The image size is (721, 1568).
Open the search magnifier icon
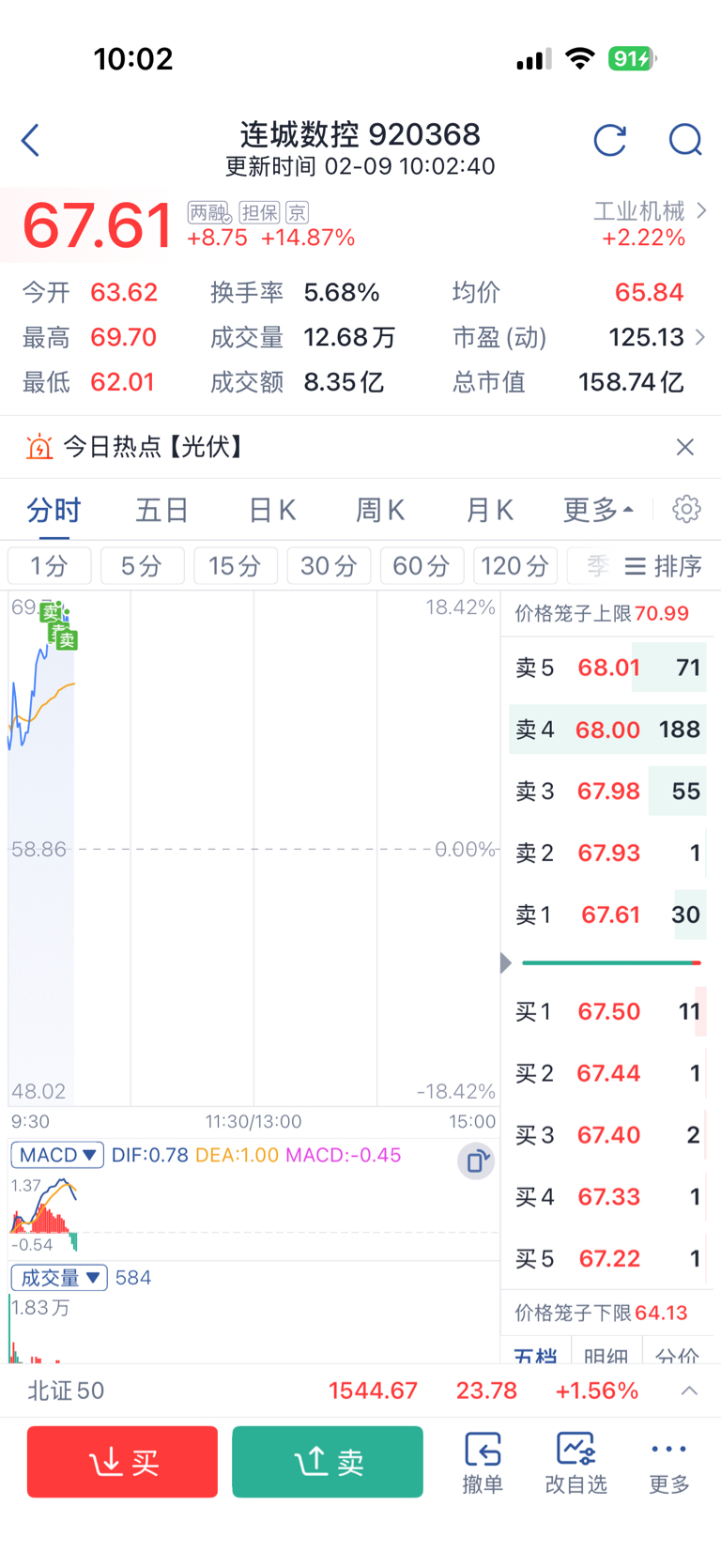tap(685, 141)
